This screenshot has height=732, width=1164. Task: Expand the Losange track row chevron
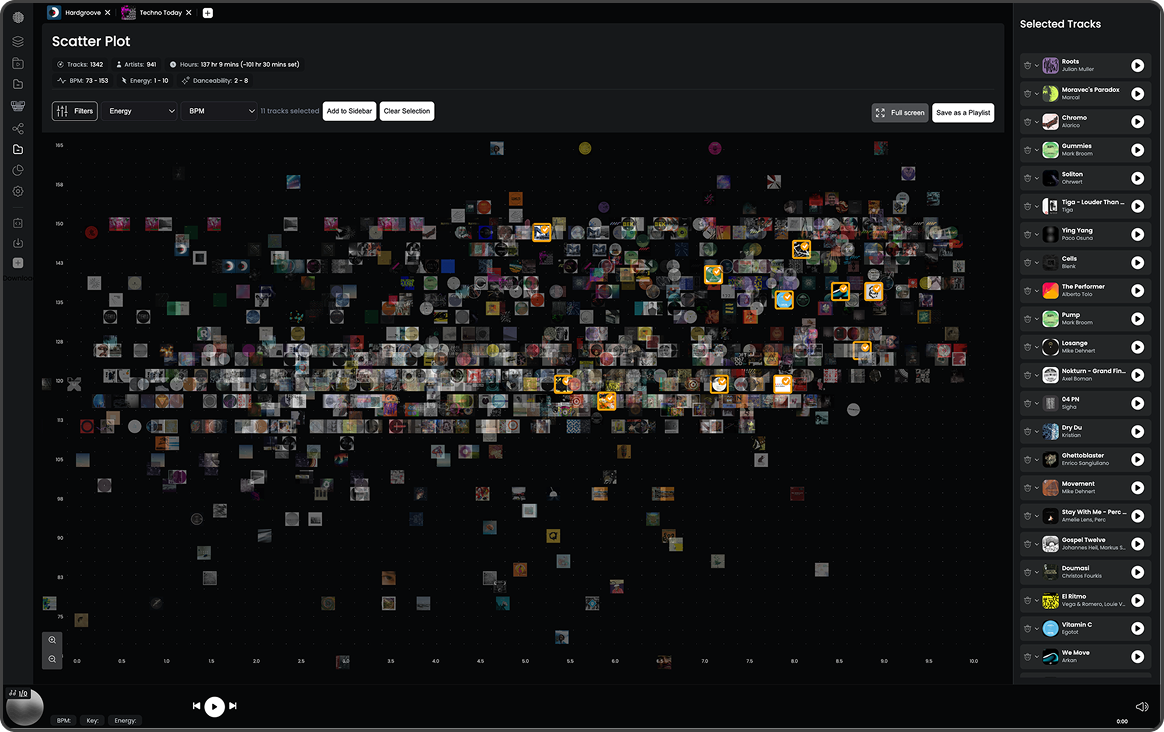tap(1036, 347)
